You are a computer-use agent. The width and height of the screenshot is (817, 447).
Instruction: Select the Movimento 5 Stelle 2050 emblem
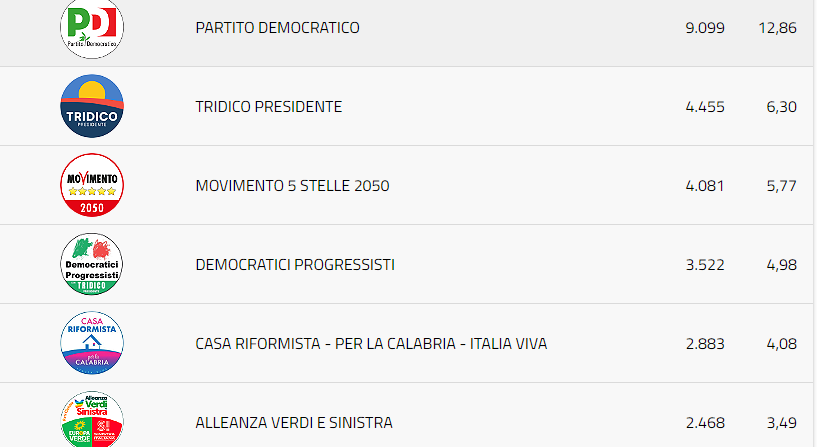92,185
